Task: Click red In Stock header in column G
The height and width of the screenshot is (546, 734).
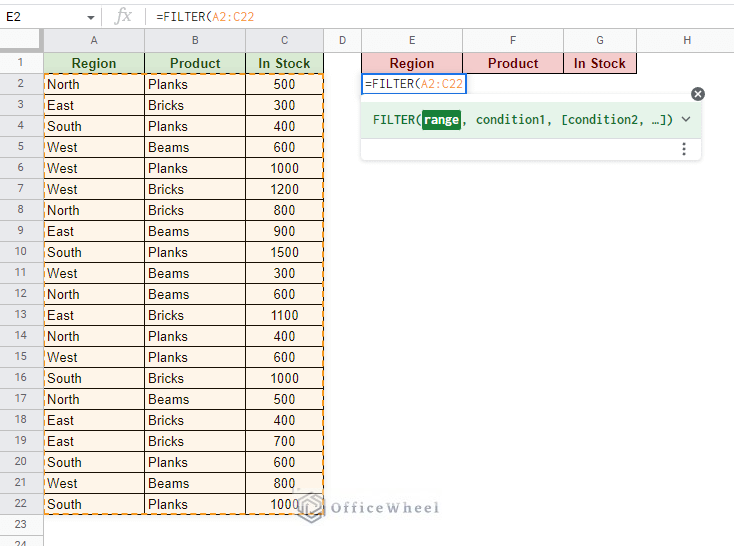Action: [600, 63]
